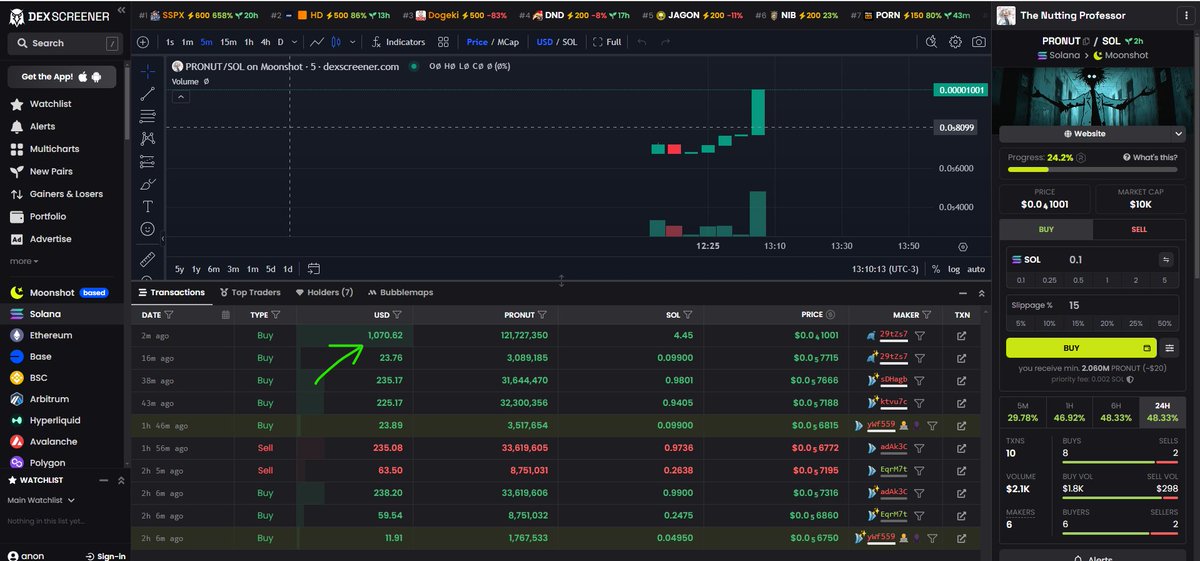Toggle percent scale on chart
The width and height of the screenshot is (1200, 561).
tap(935, 269)
